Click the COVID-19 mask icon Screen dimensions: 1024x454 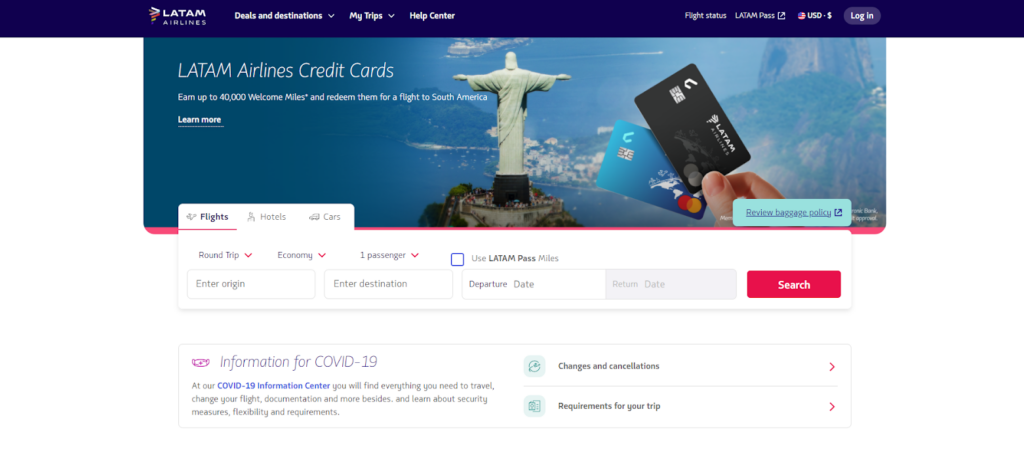(x=200, y=363)
